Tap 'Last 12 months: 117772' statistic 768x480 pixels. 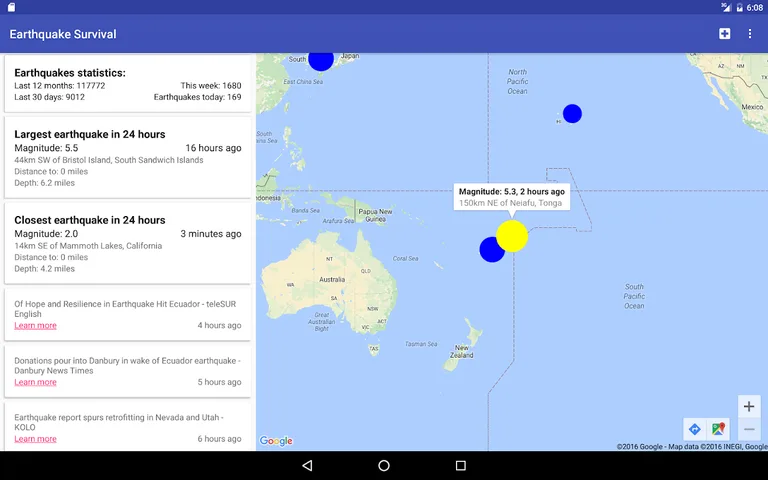(x=60, y=86)
